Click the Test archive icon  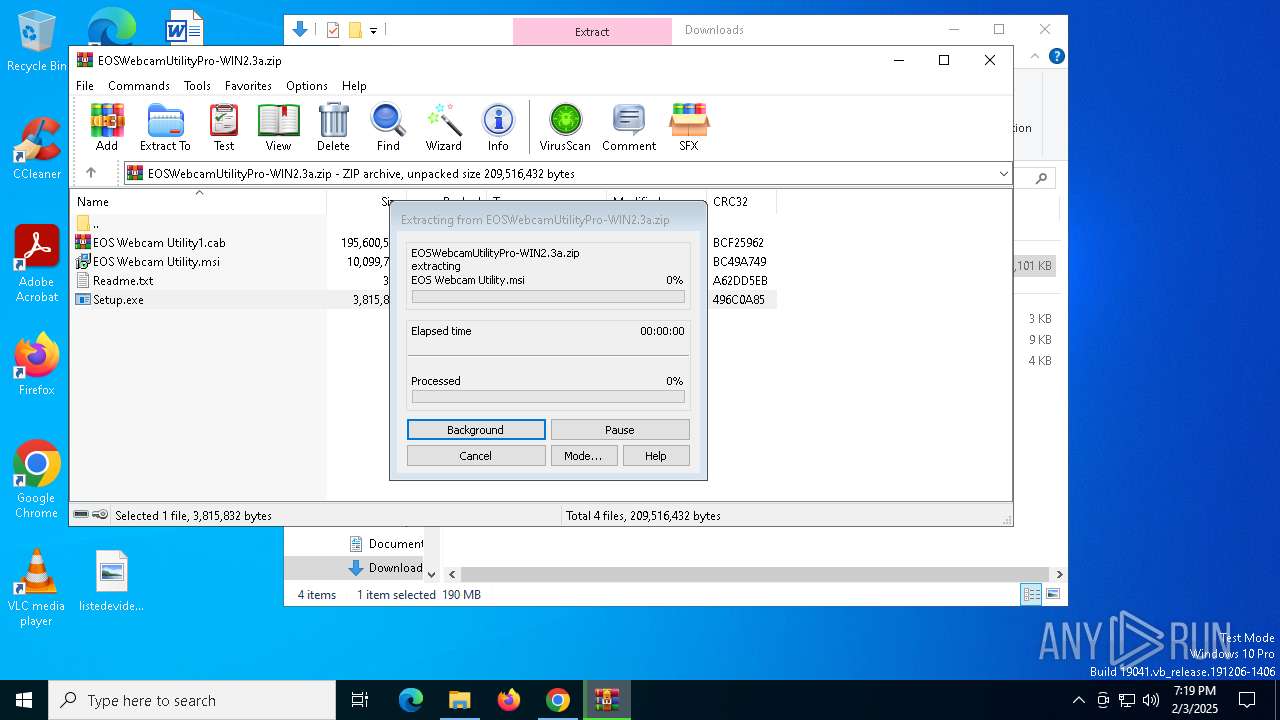(x=224, y=127)
